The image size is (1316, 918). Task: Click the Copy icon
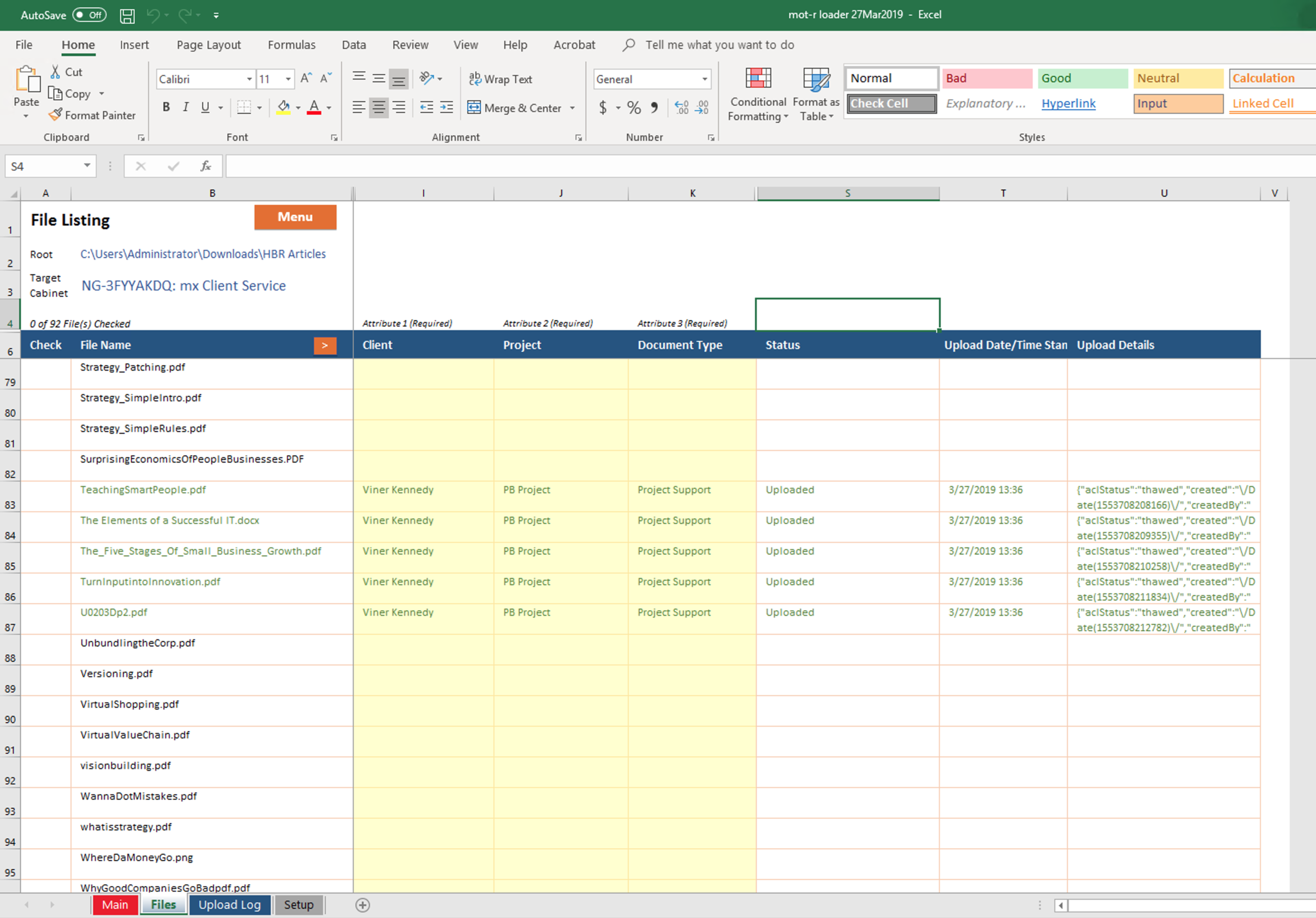[x=55, y=93]
